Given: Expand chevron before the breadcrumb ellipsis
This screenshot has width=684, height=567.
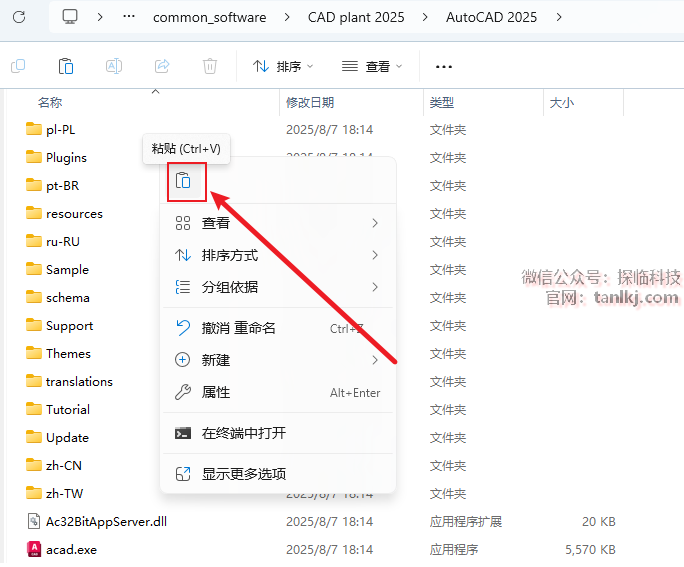Looking at the screenshot, I should [100, 17].
